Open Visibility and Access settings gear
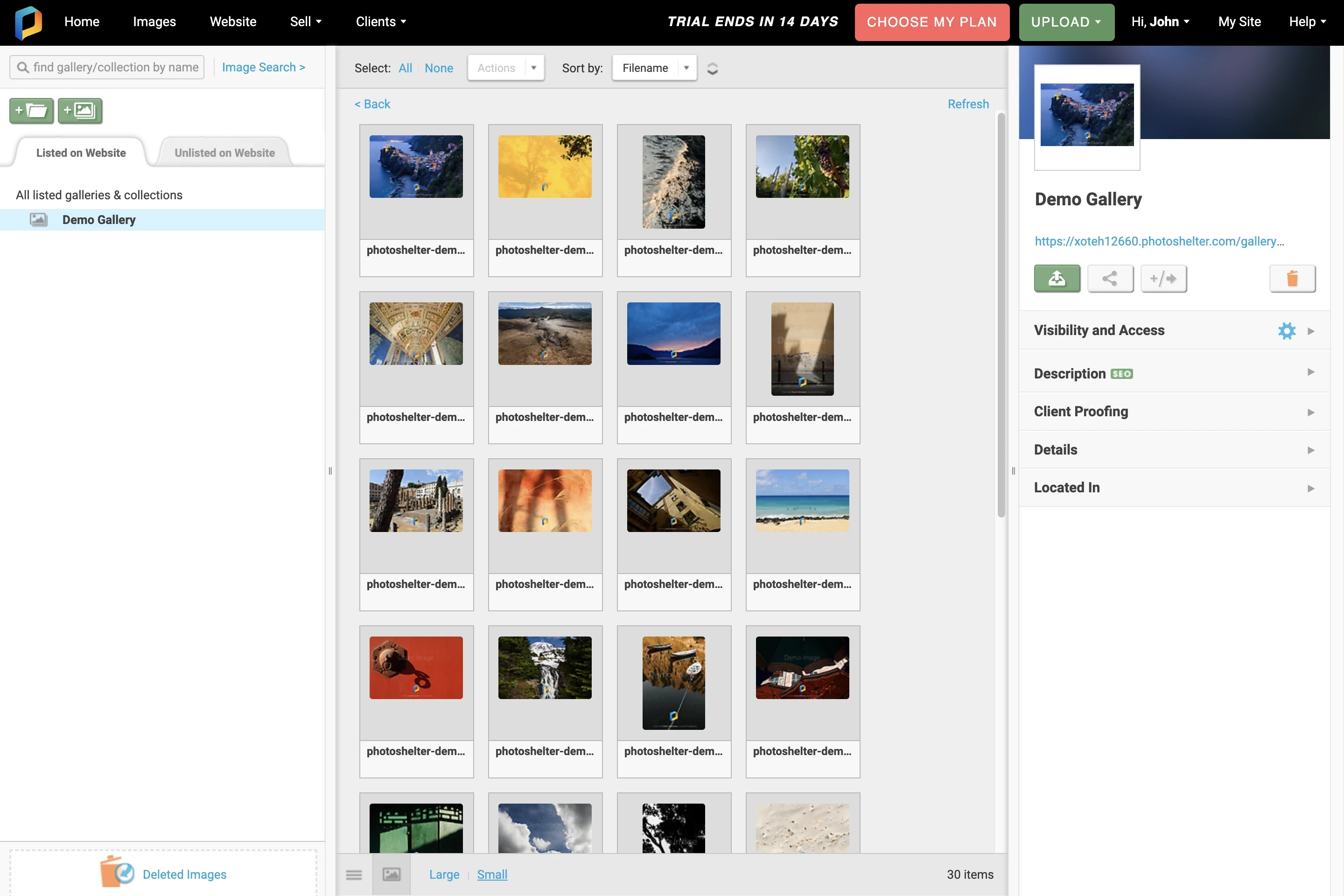This screenshot has height=896, width=1344. tap(1286, 330)
